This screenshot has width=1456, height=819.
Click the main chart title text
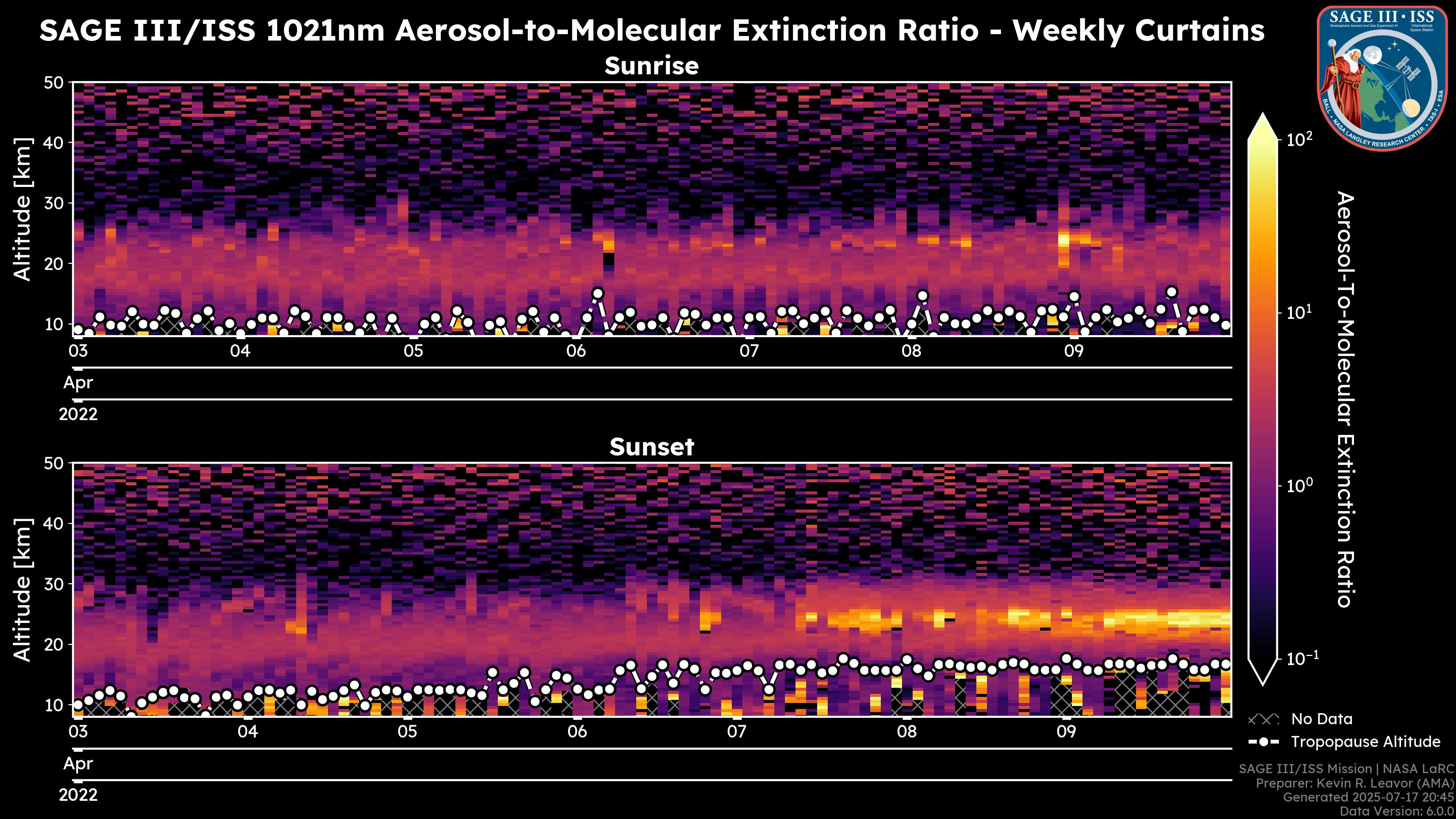tap(651, 30)
